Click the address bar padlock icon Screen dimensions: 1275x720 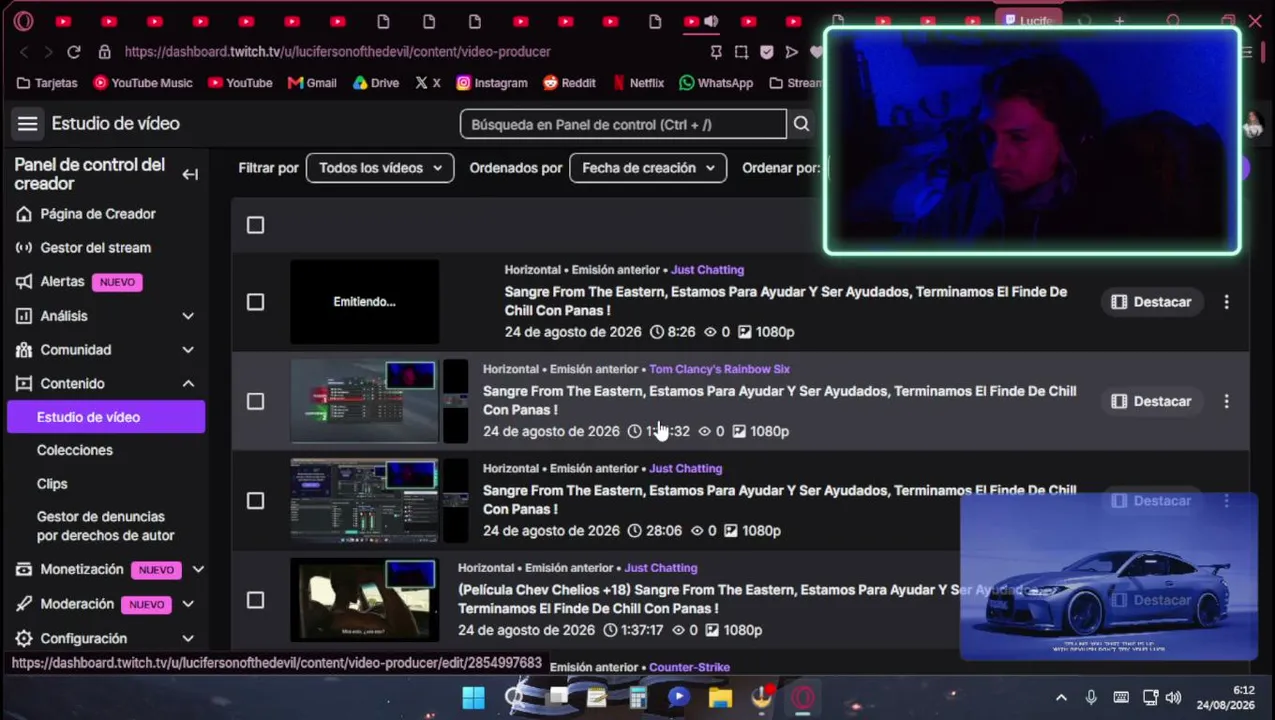(x=104, y=52)
